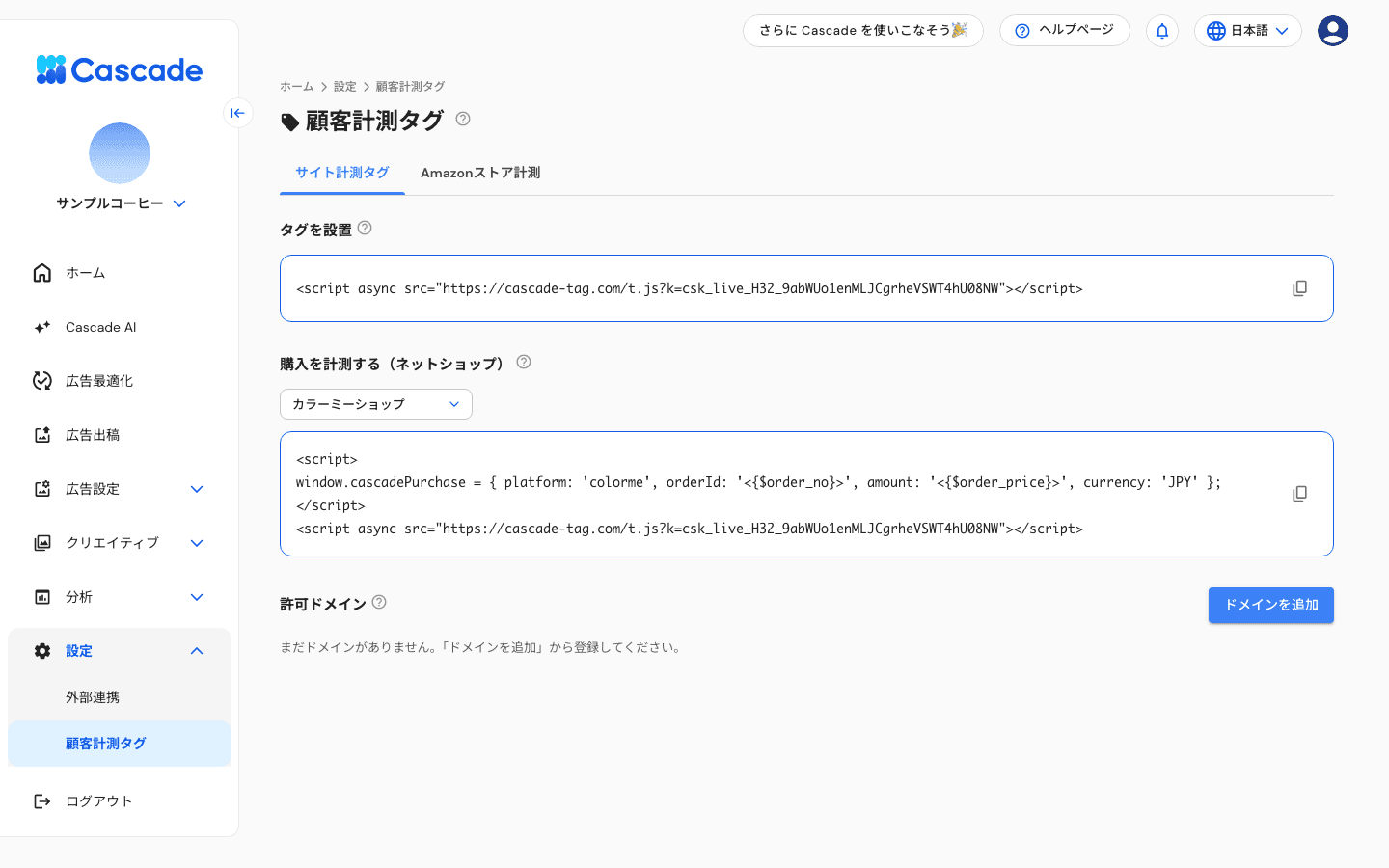The image size is (1389, 868).
Task: Copy the タグを設置 script code
Action: [1300, 288]
